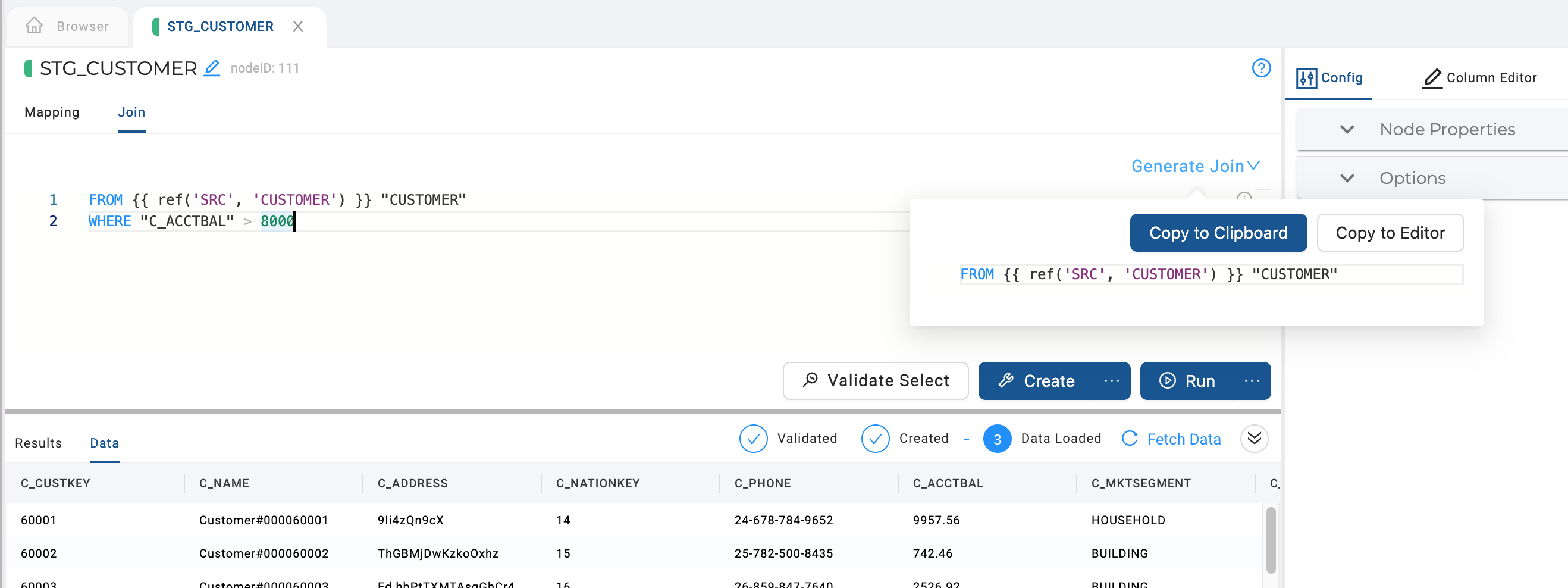This screenshot has height=588, width=1568.
Task: Open the Column Editor panel tab
Action: 1479,78
